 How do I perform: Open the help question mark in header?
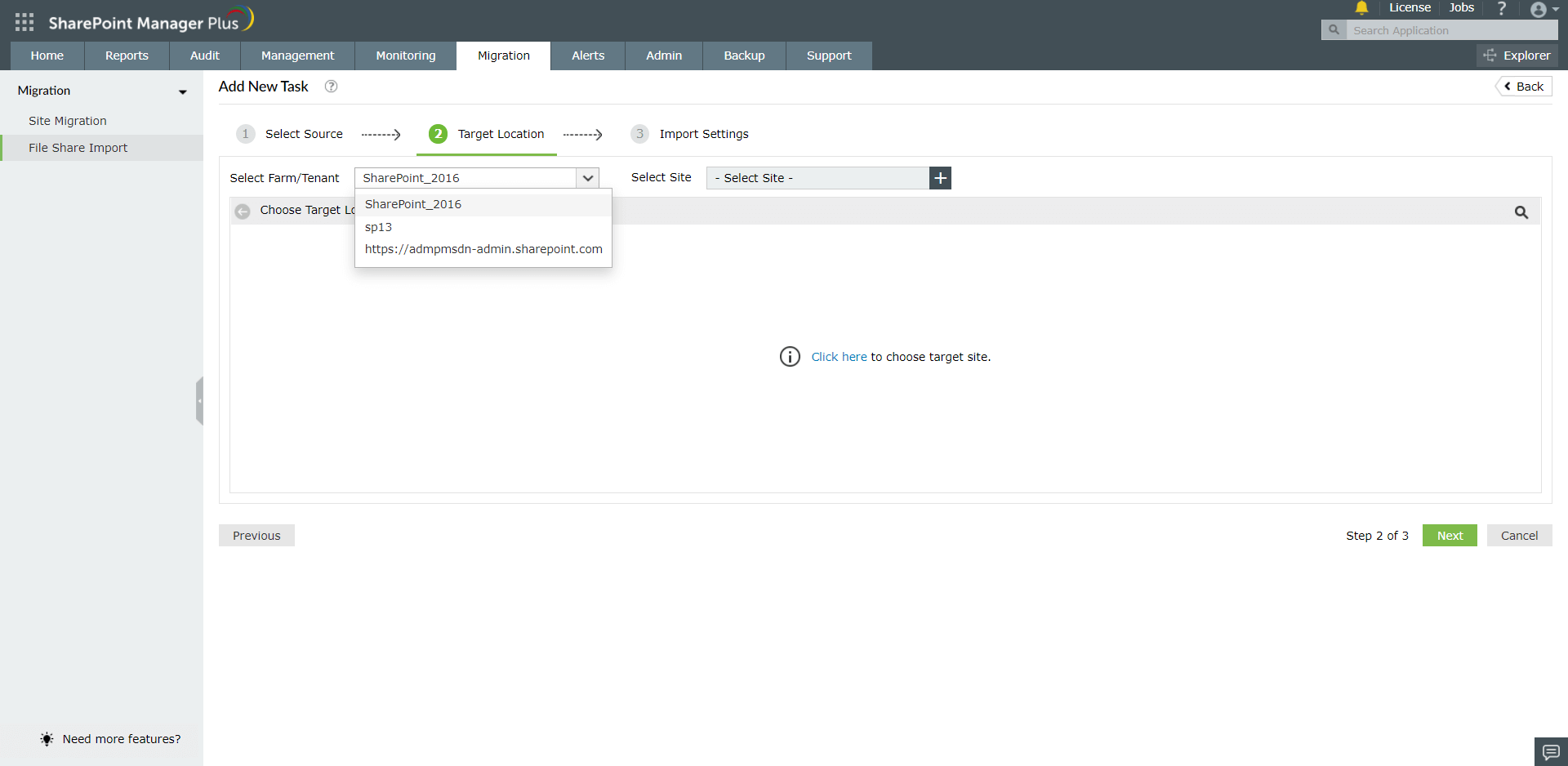[1501, 8]
